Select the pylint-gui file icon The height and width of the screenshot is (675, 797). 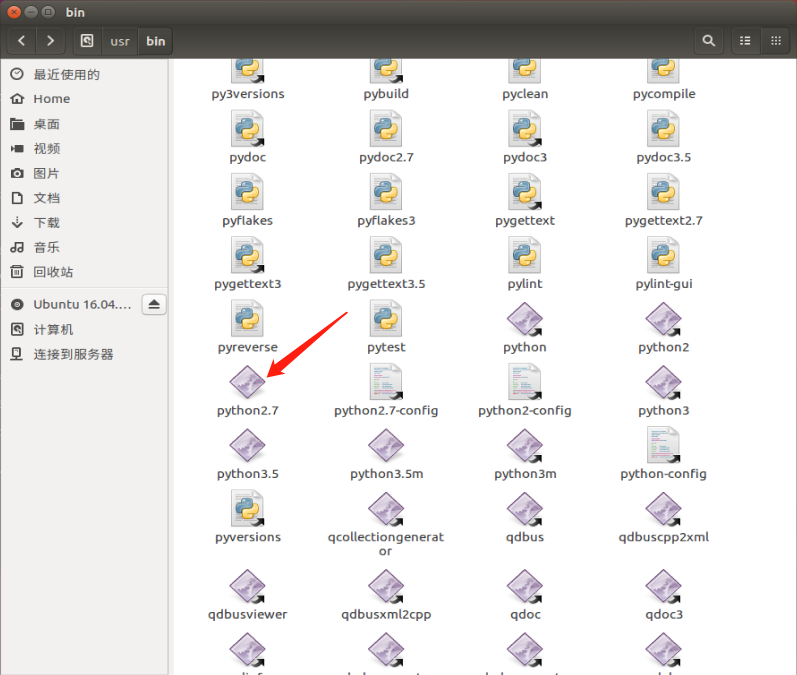pyautogui.click(x=664, y=256)
